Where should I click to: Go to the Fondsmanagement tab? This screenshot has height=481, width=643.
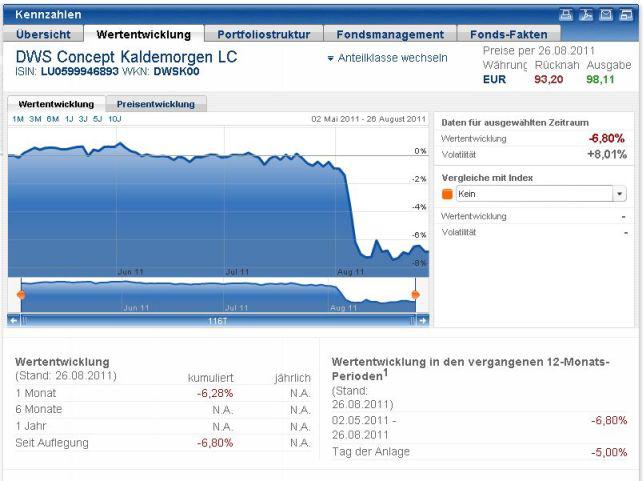tap(389, 34)
